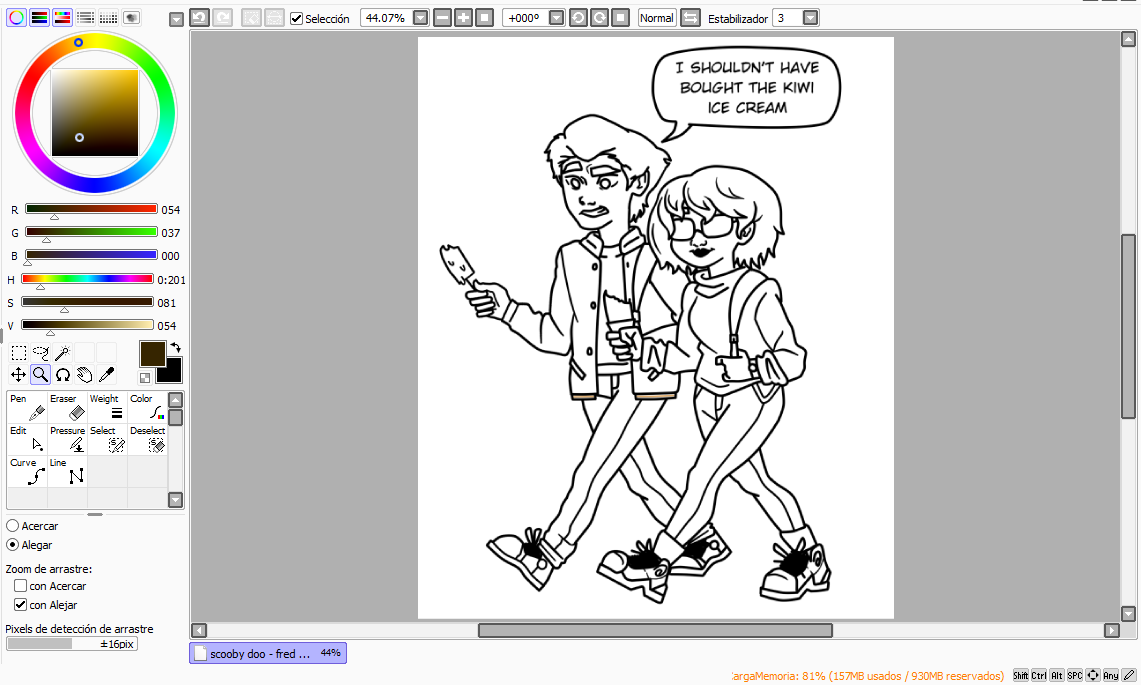Select the Color linework tool

pyautogui.click(x=147, y=408)
